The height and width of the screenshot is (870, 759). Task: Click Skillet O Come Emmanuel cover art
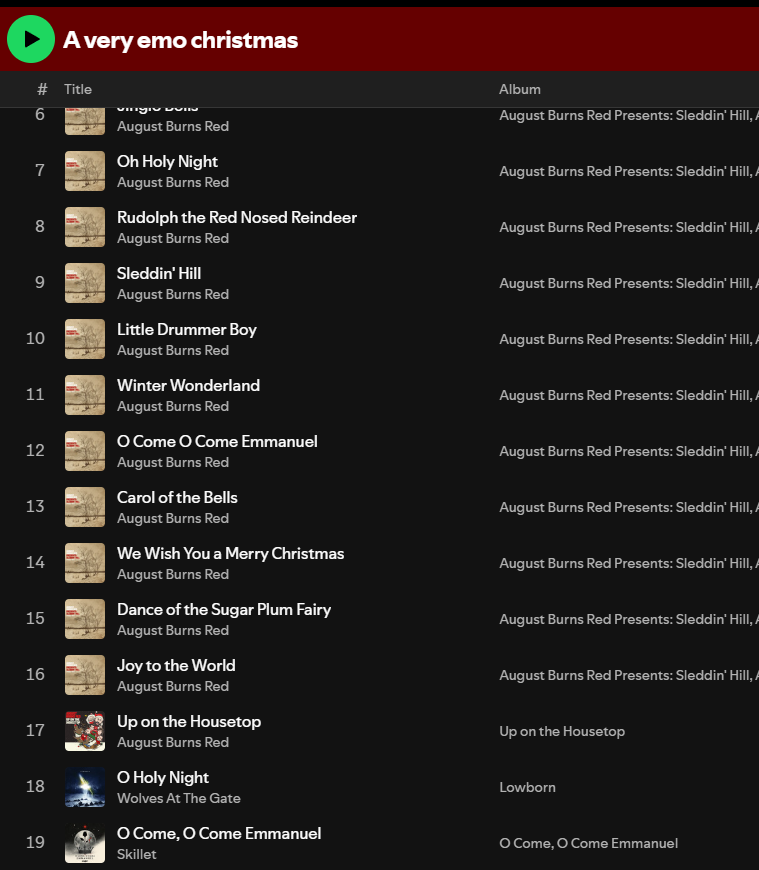85,843
